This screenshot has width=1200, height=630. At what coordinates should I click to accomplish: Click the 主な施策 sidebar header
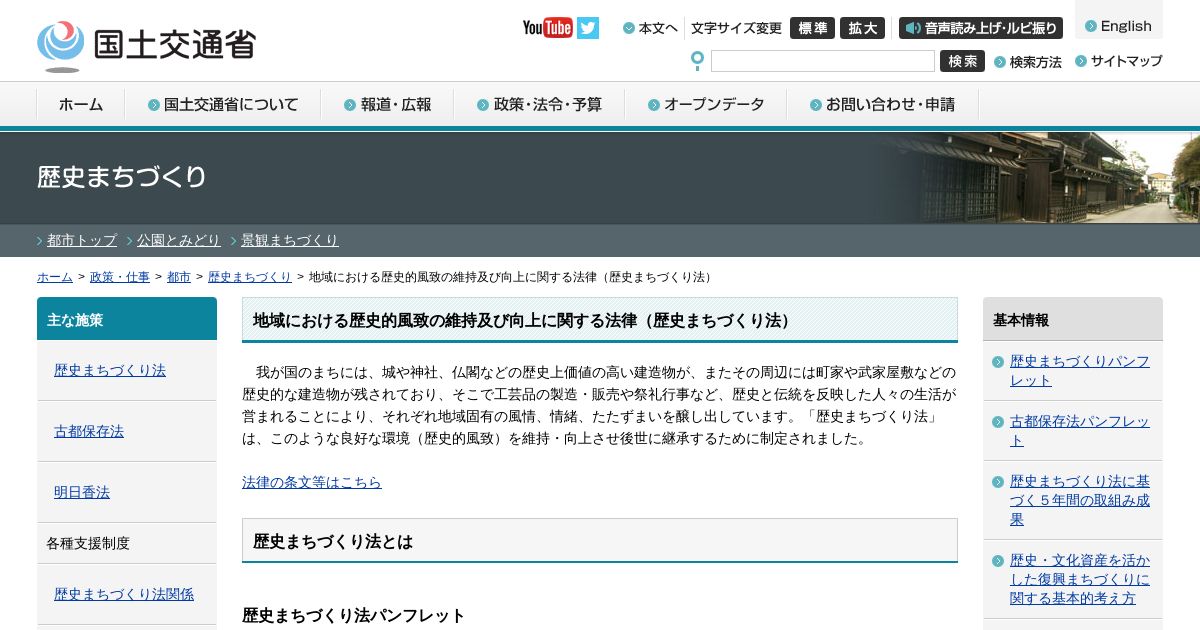coord(127,319)
